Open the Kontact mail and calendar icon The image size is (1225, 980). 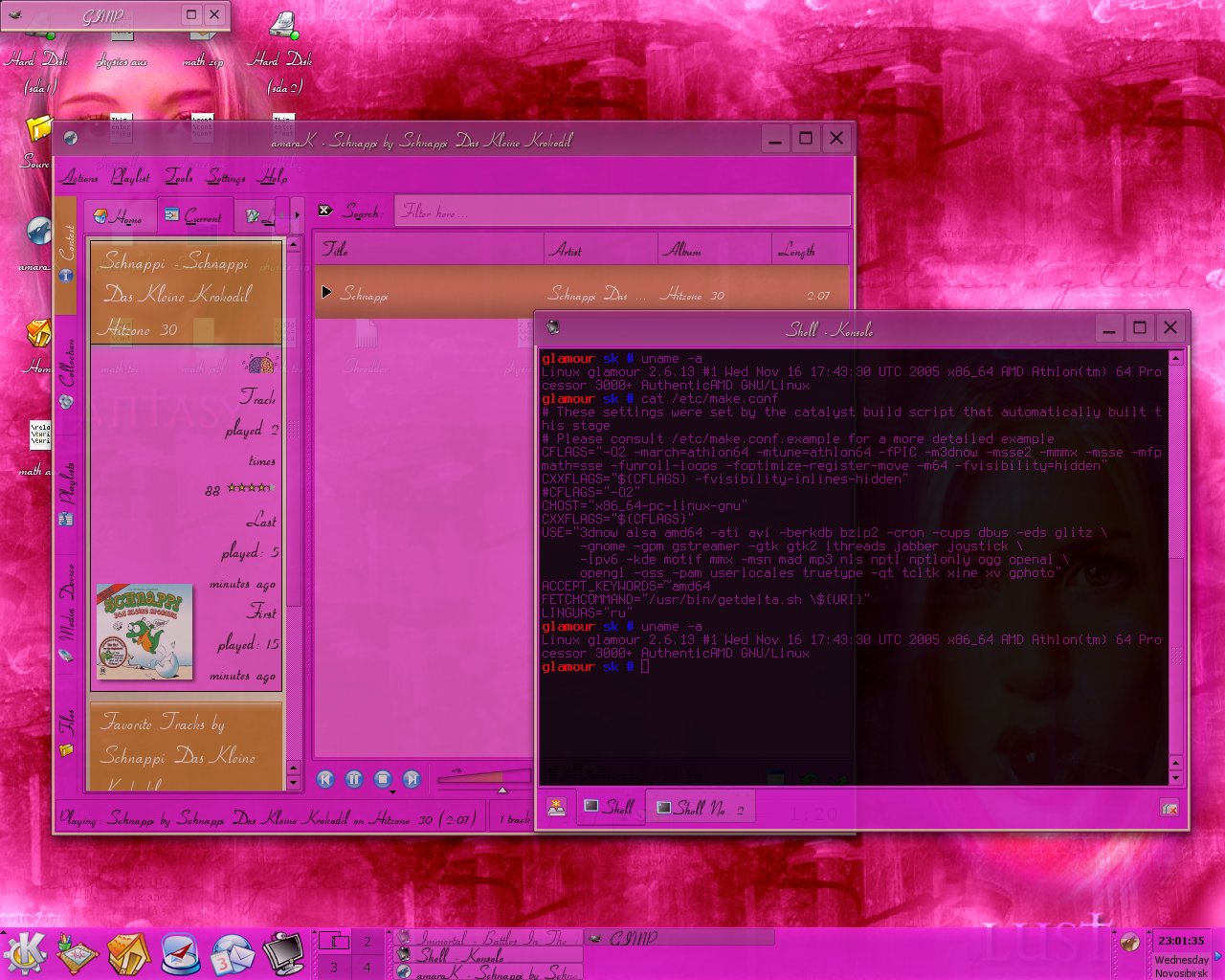(233, 954)
